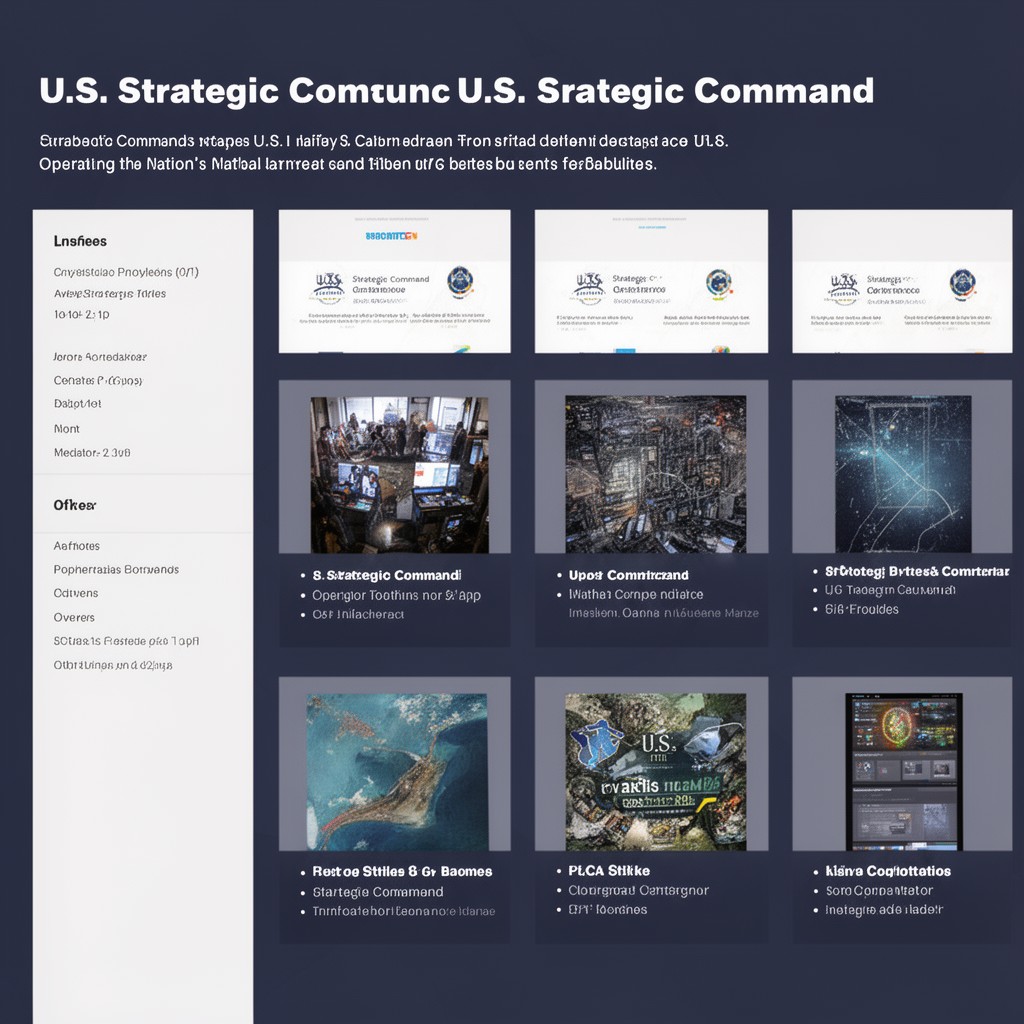Select the 'Overers' sidebar entry
Image resolution: width=1024 pixels, height=1024 pixels.
tap(74, 617)
